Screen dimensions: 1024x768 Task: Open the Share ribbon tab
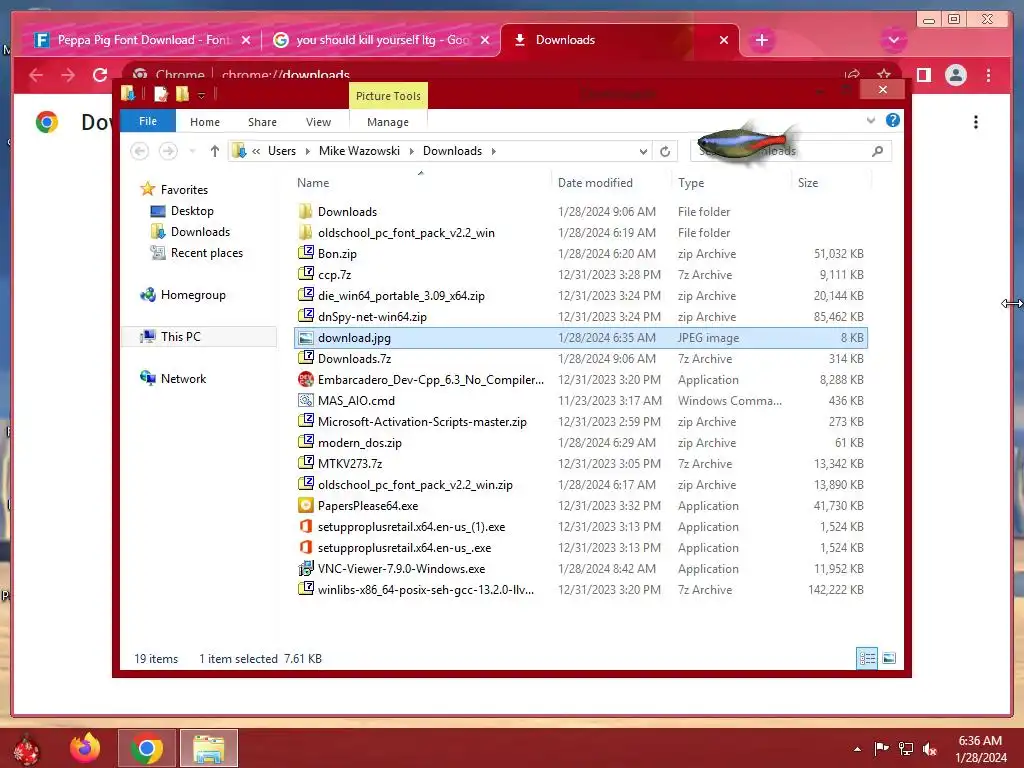coord(263,122)
